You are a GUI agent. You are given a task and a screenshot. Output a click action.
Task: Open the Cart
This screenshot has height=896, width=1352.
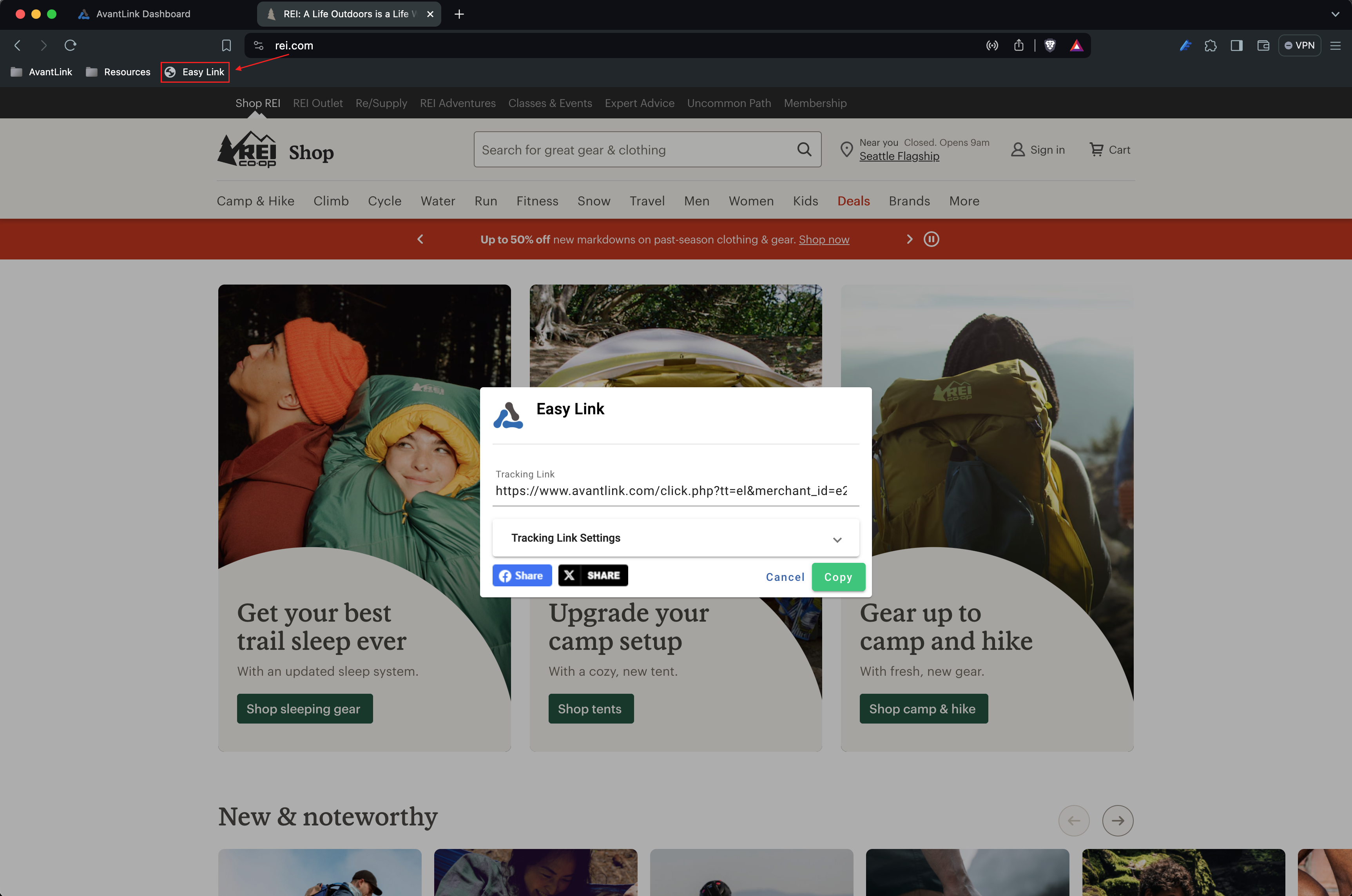pos(1109,150)
